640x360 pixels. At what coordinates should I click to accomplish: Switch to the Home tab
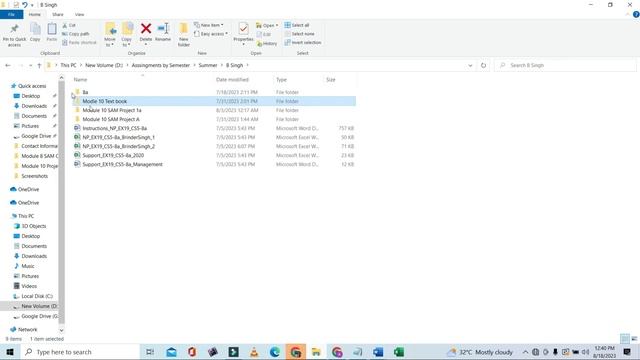tap(35, 14)
